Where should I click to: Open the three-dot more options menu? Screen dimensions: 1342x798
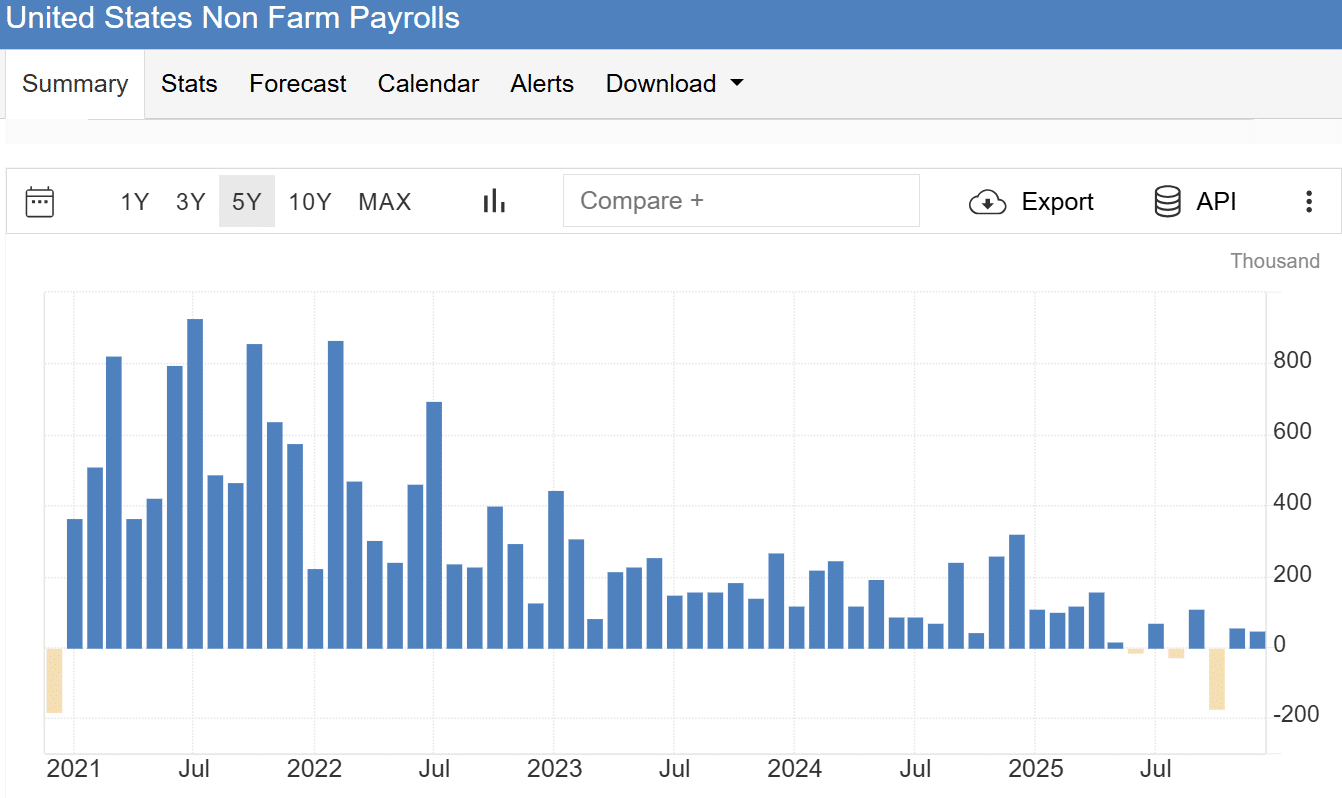1308,202
